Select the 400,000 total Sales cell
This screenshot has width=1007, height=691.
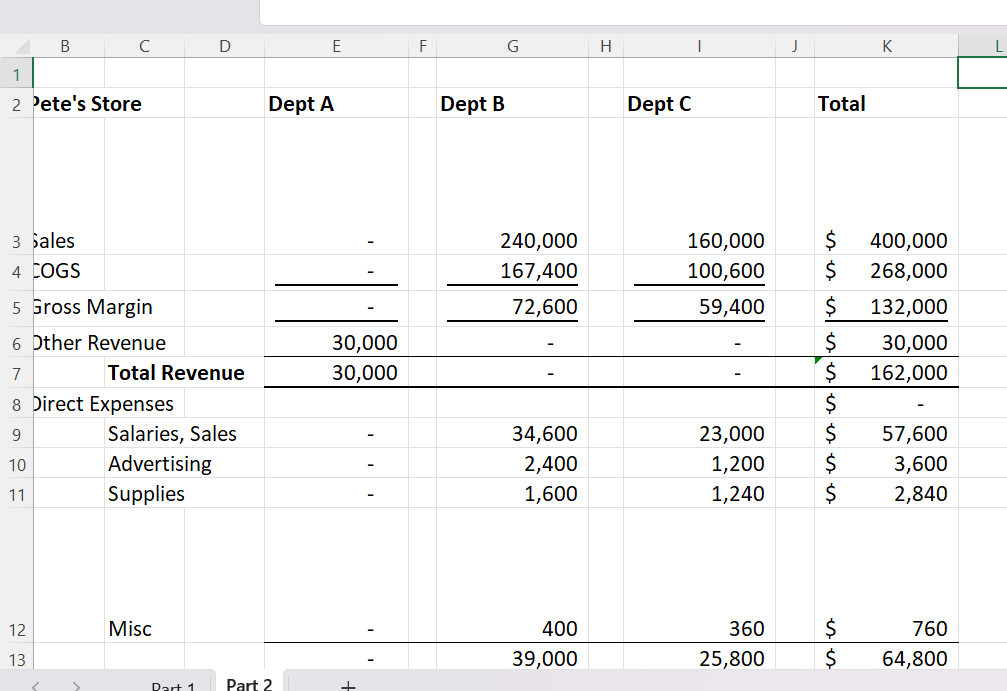coord(886,241)
